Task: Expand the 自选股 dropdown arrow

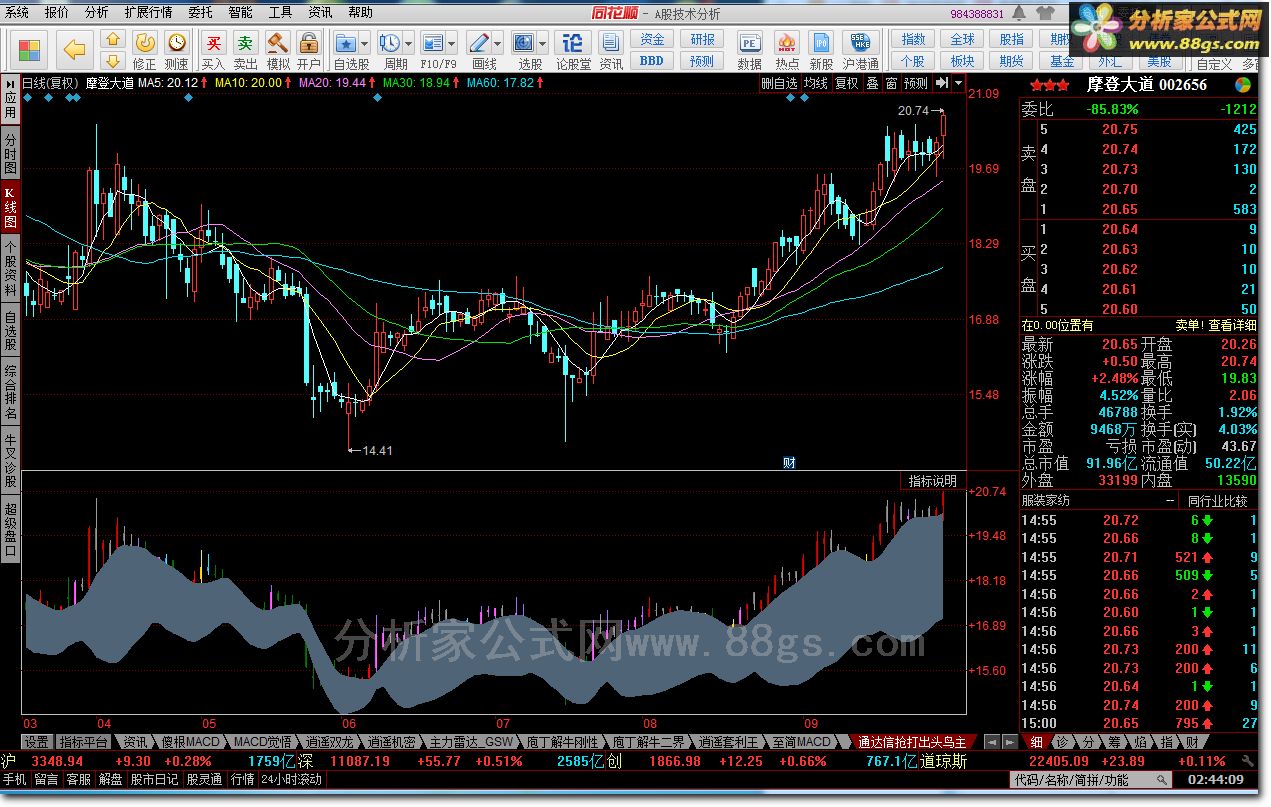Action: click(x=365, y=43)
